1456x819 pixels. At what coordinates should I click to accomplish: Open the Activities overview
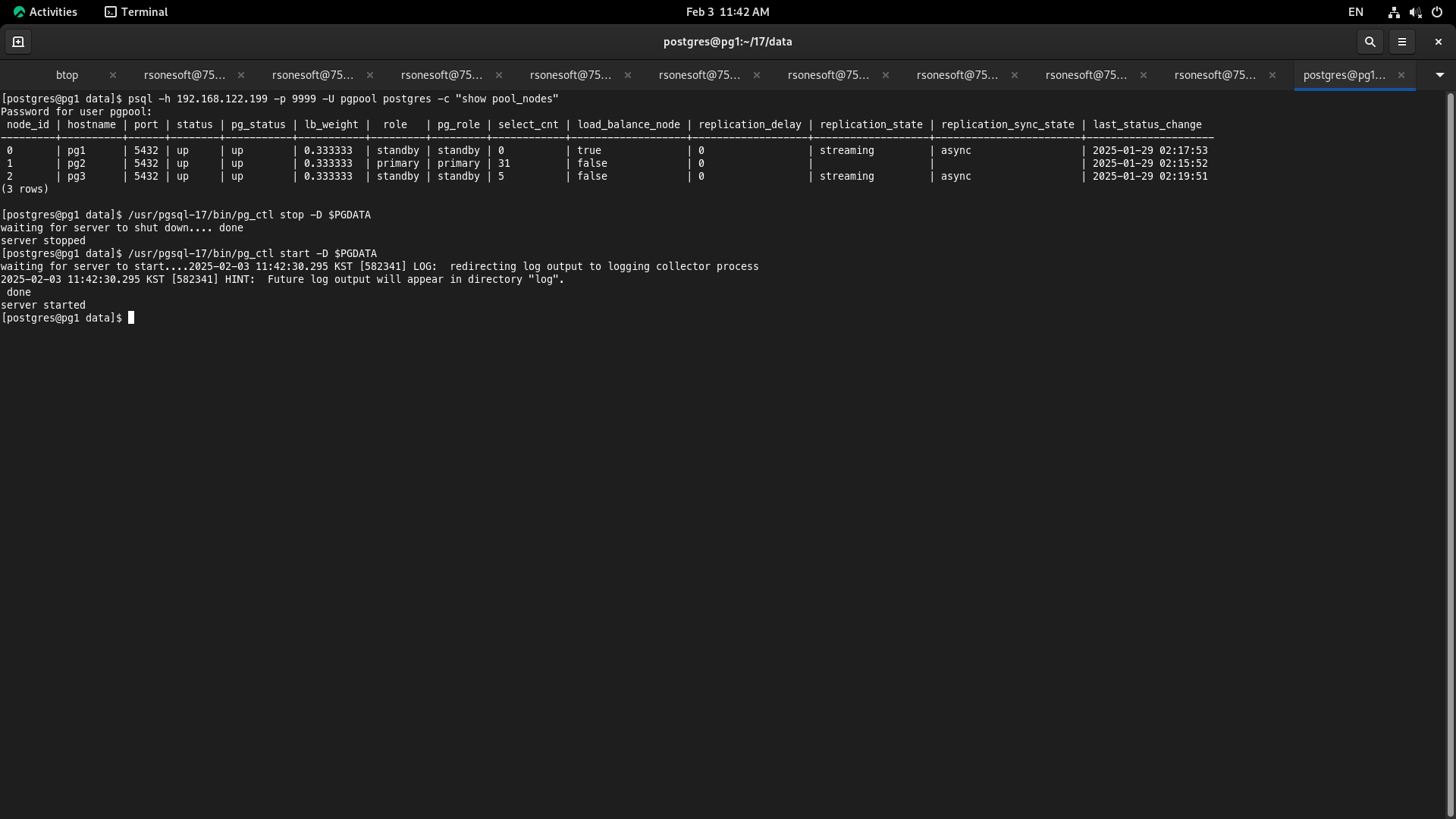click(45, 12)
